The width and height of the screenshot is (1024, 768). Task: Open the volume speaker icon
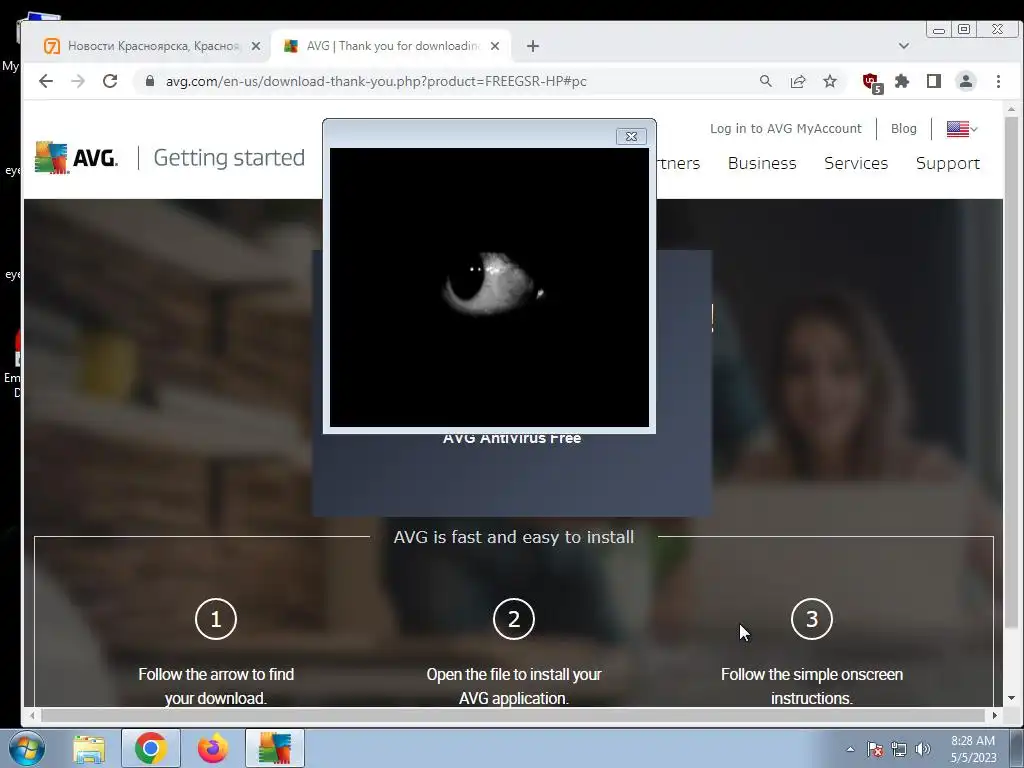923,749
